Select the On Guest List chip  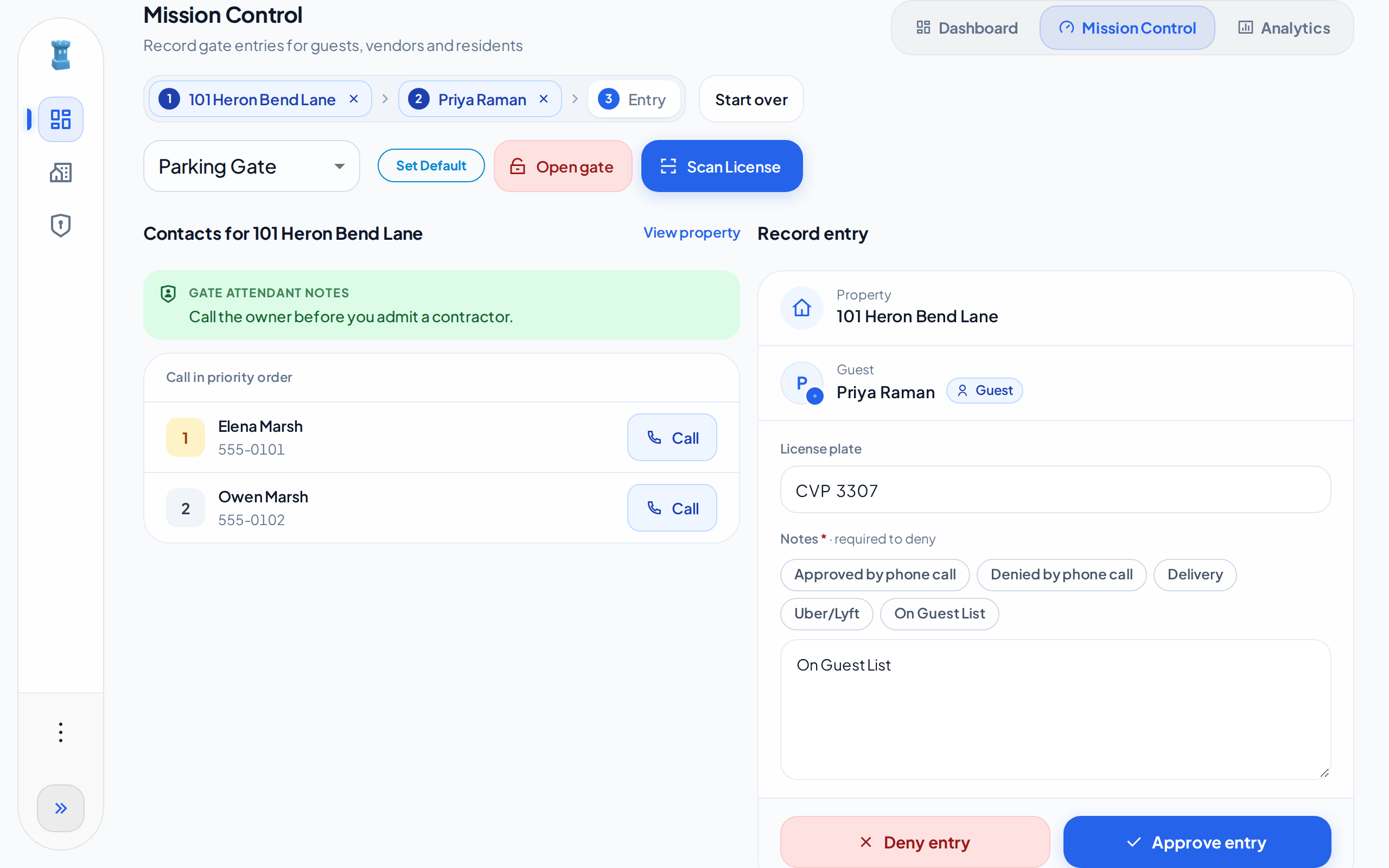pyautogui.click(x=939, y=614)
